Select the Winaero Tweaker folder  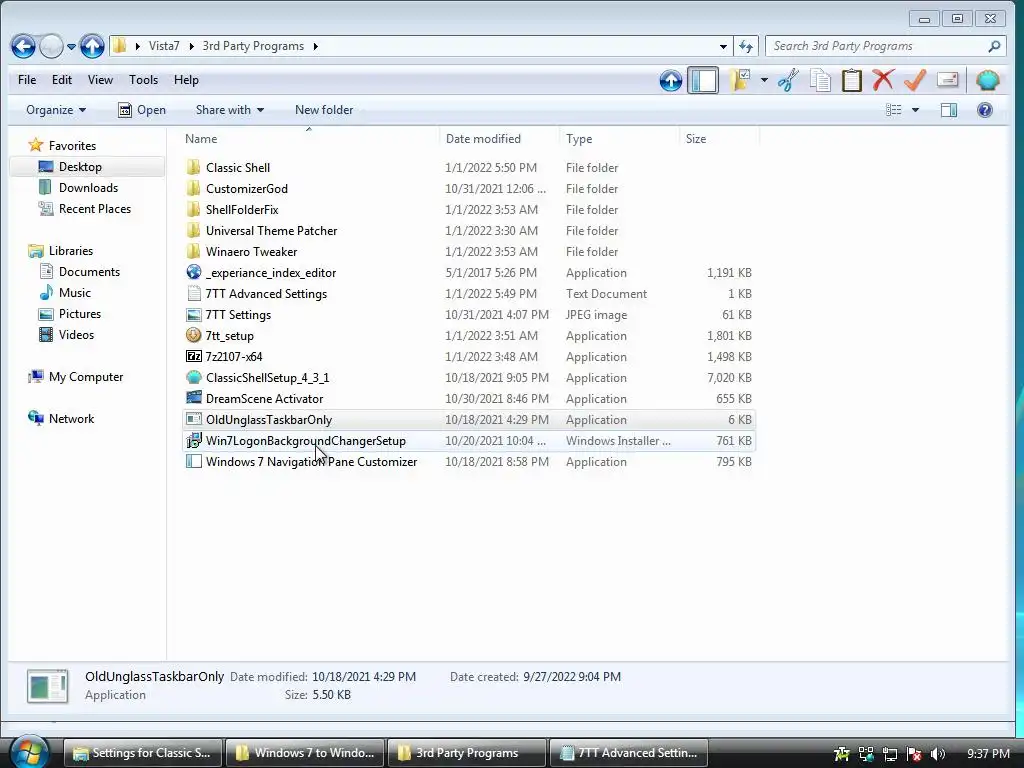(469, 251)
